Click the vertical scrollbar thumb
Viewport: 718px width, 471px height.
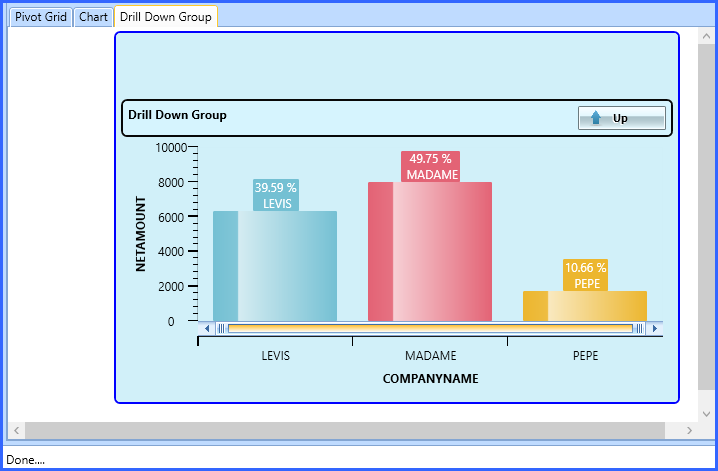point(705,217)
